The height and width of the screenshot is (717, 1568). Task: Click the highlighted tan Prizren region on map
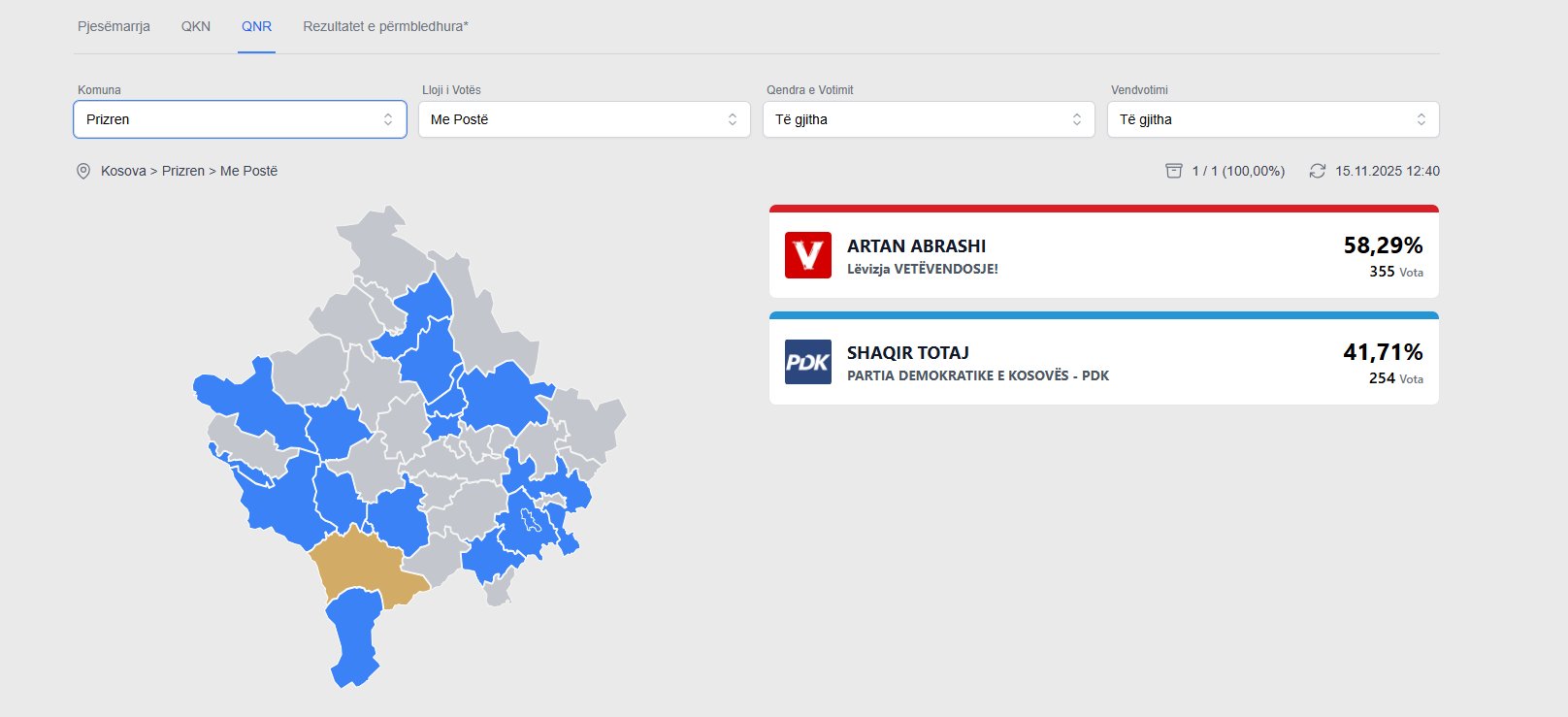tap(359, 568)
